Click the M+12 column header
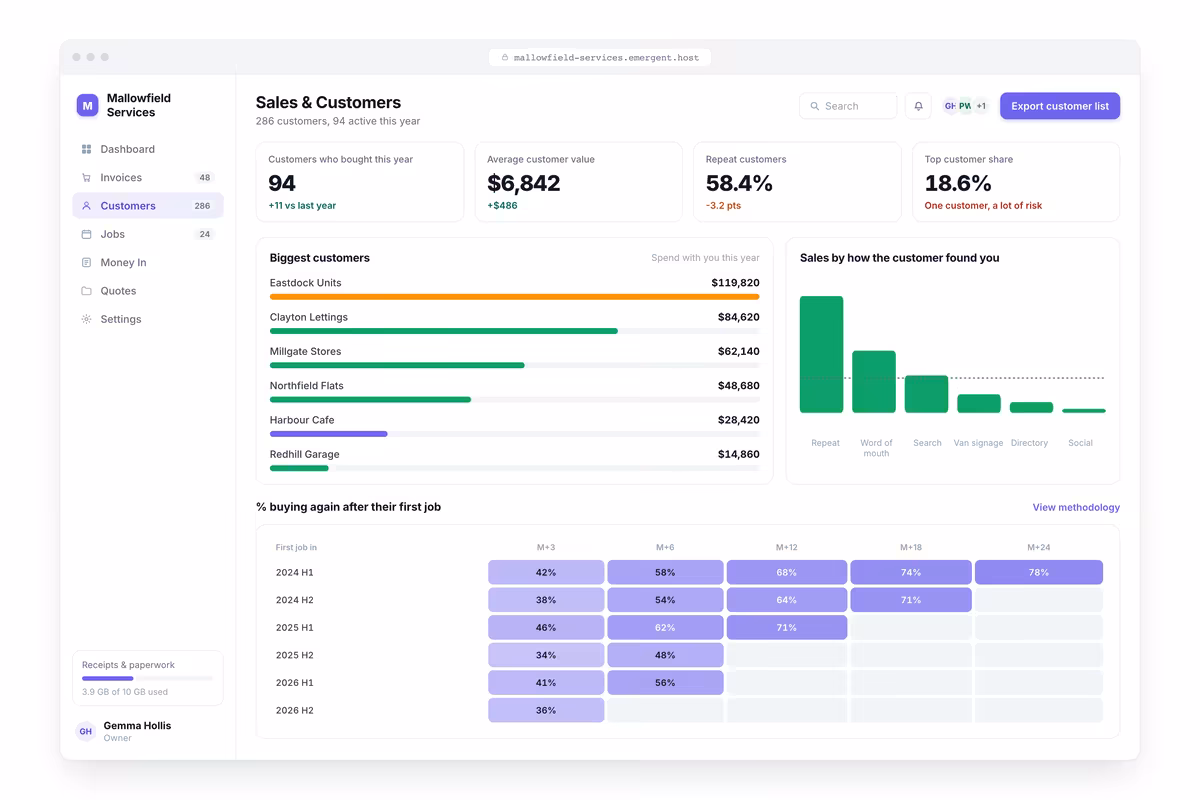The height and width of the screenshot is (800, 1200). coord(786,548)
